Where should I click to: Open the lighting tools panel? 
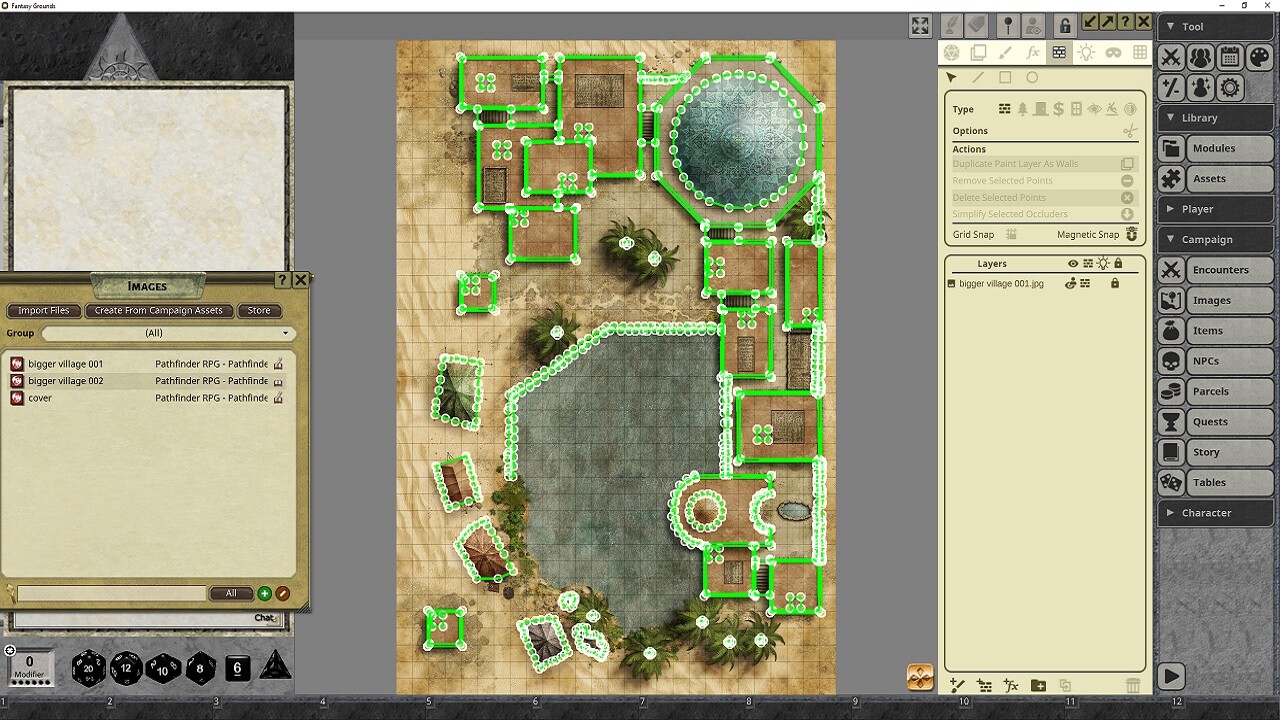(x=1086, y=52)
